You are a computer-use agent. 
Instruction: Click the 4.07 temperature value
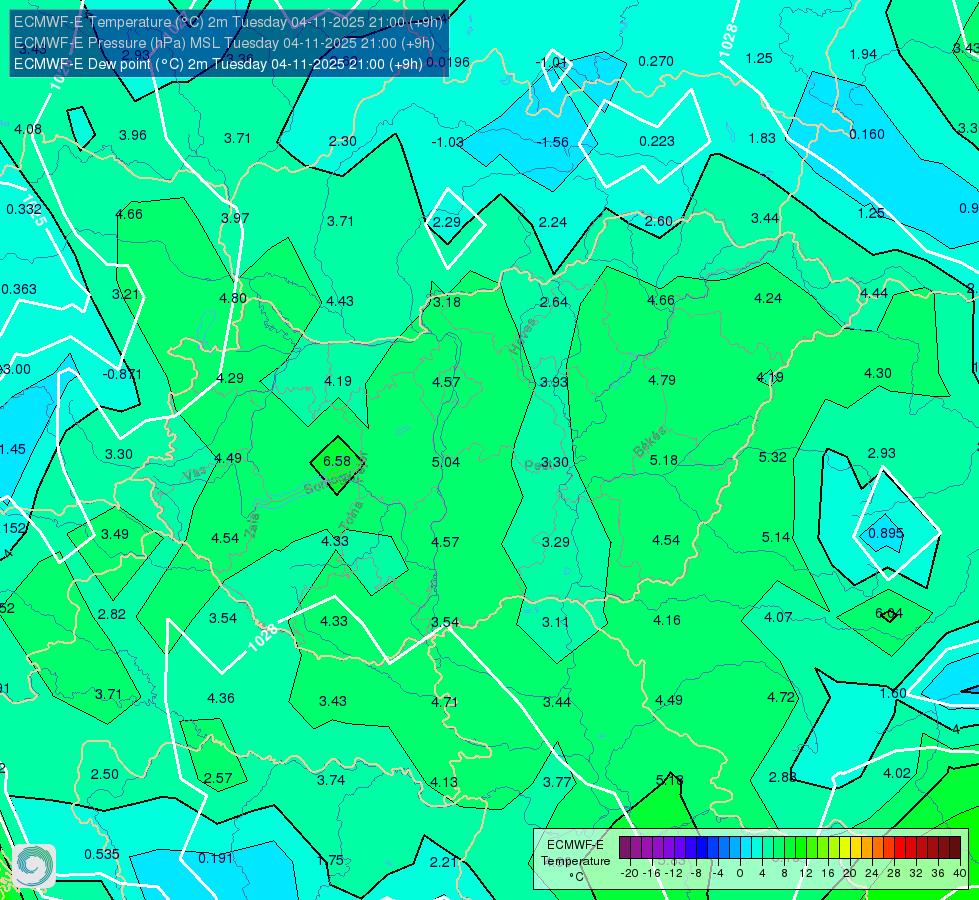(x=778, y=617)
